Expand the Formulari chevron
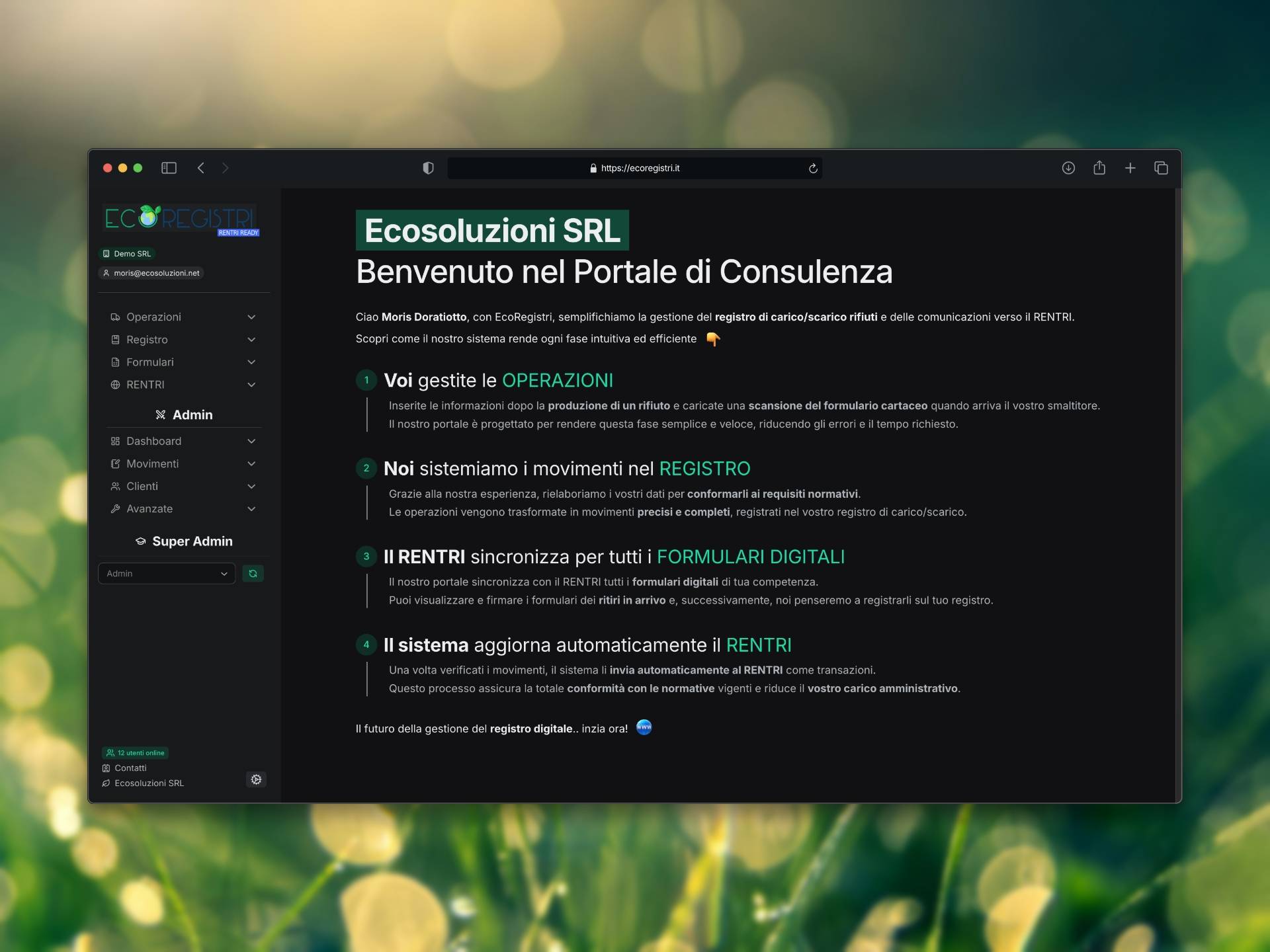This screenshot has height=952, width=1270. (251, 362)
